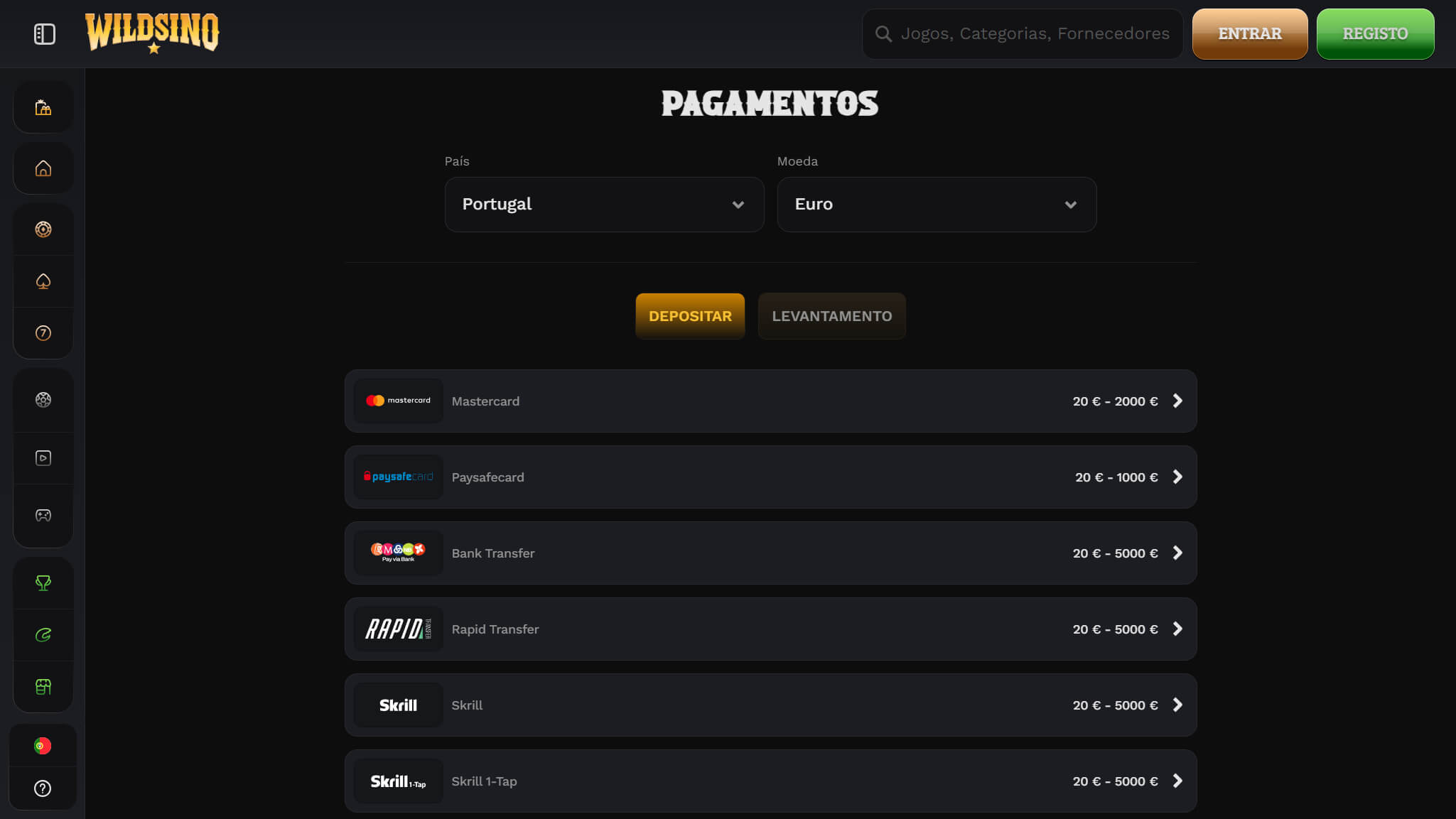Expand the Moeda dropdown showing Euro
The width and height of the screenshot is (1456, 819).
937,205
